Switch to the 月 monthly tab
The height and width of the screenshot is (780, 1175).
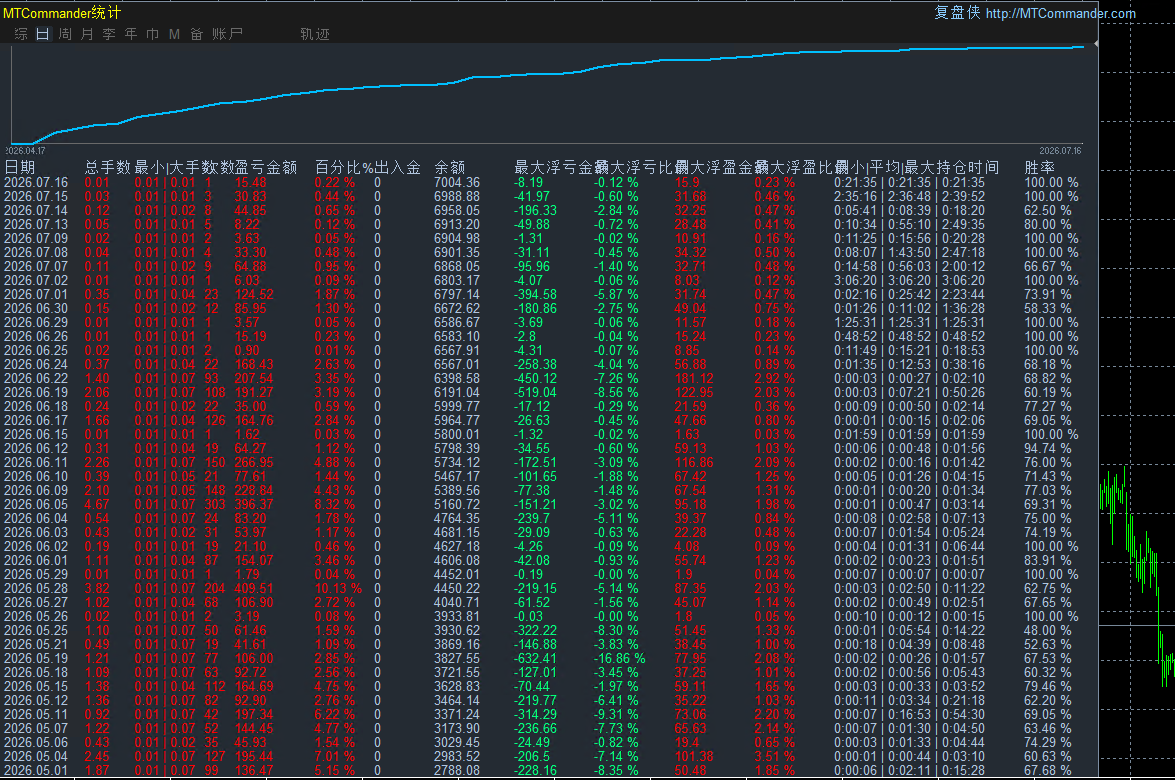(x=87, y=34)
